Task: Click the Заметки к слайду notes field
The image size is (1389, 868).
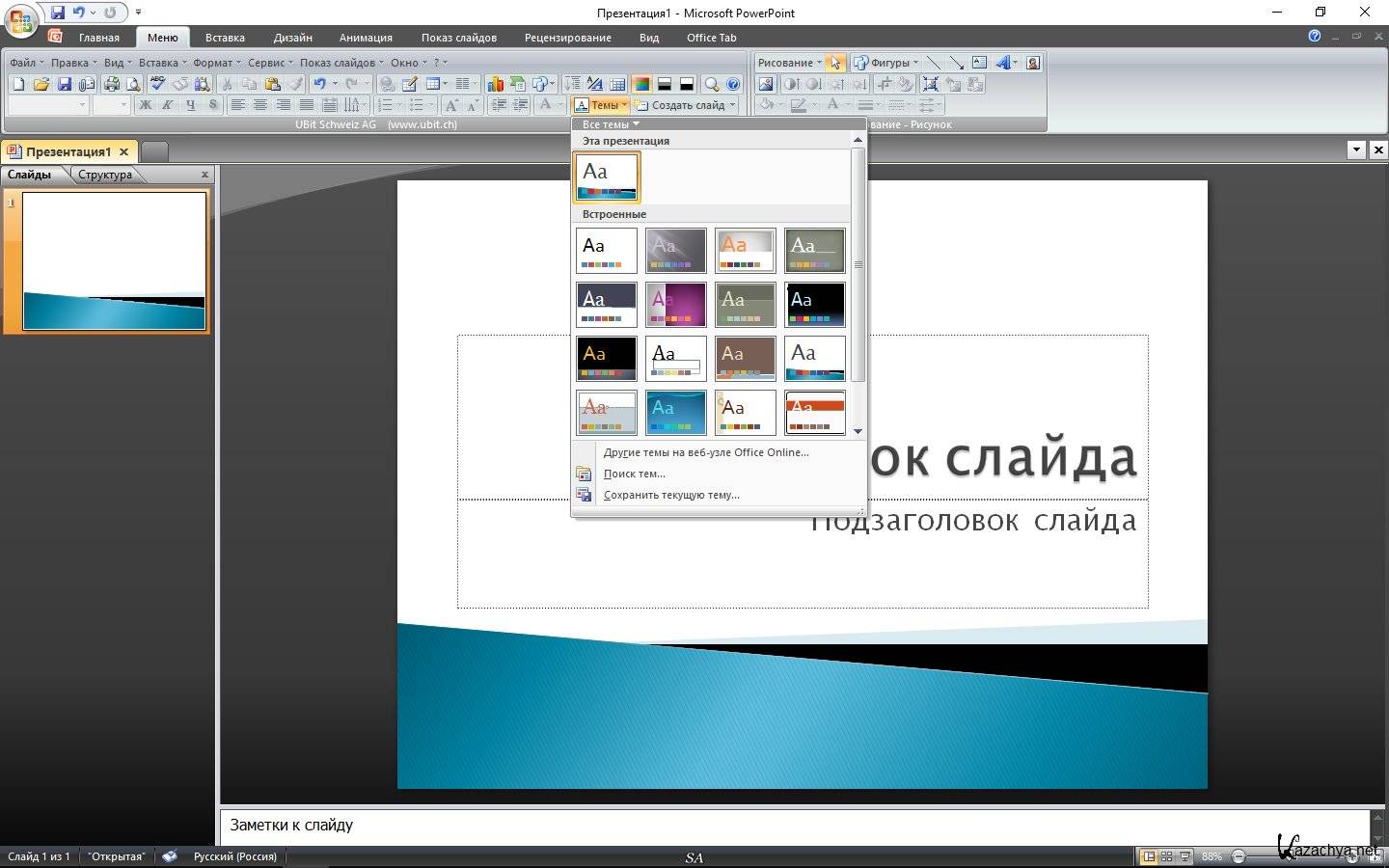Action: click(x=795, y=826)
